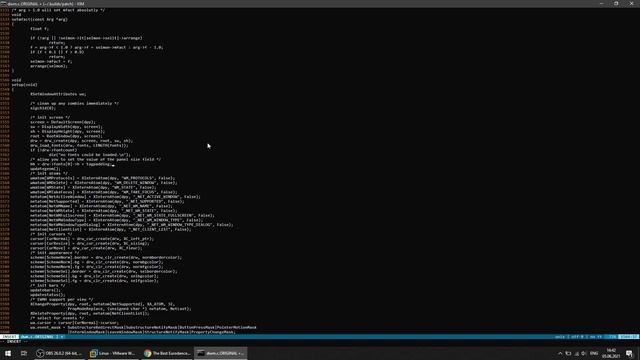Click the netatom[NetClientList] assignment line
640x360 pixels.
click(x=110, y=229)
